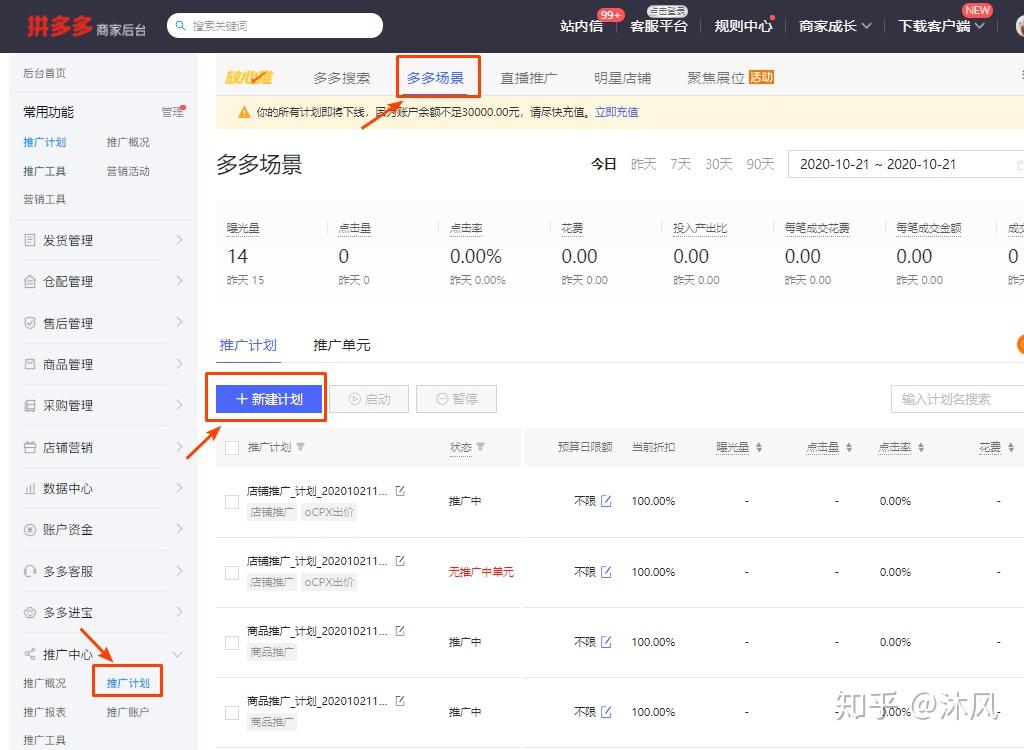Open 推广计划 under 推广中心 in the sidebar

pyautogui.click(x=128, y=683)
